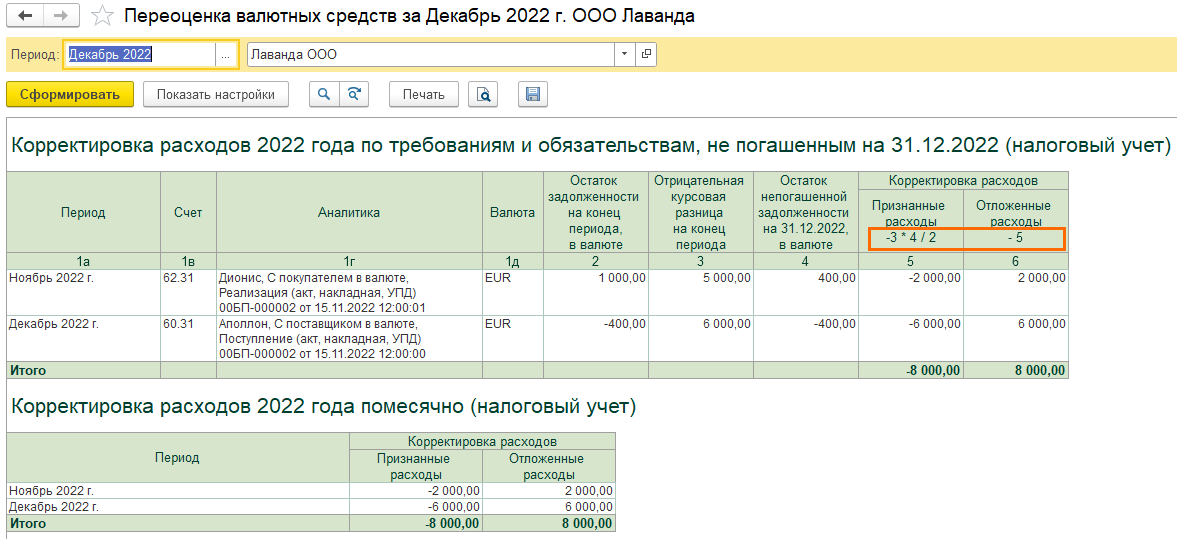Go forward with the right arrow
1177x539 pixels.
[x=64, y=15]
